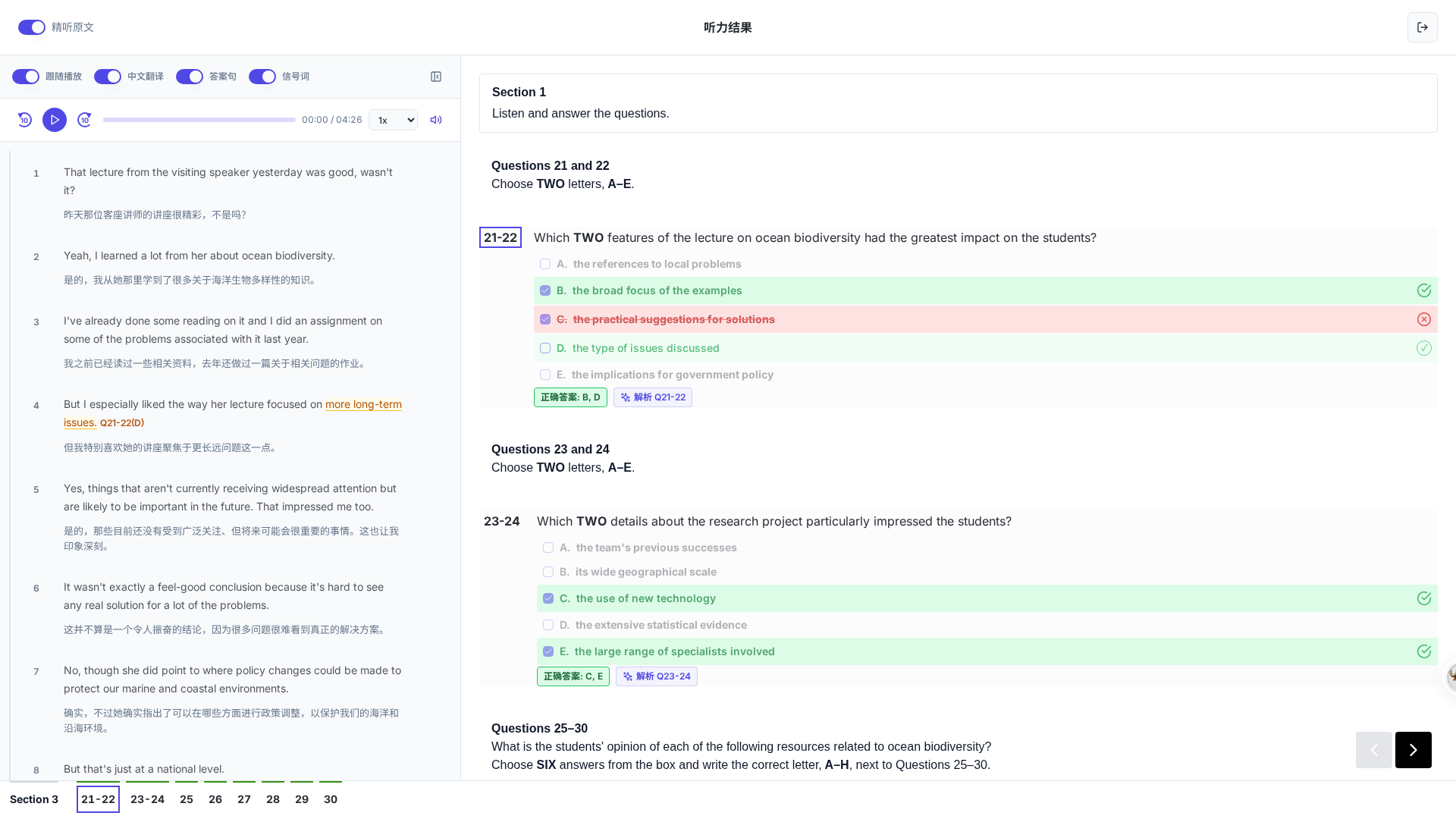Toggle 信号词 switch
This screenshot has height=819, width=1456.
262,77
